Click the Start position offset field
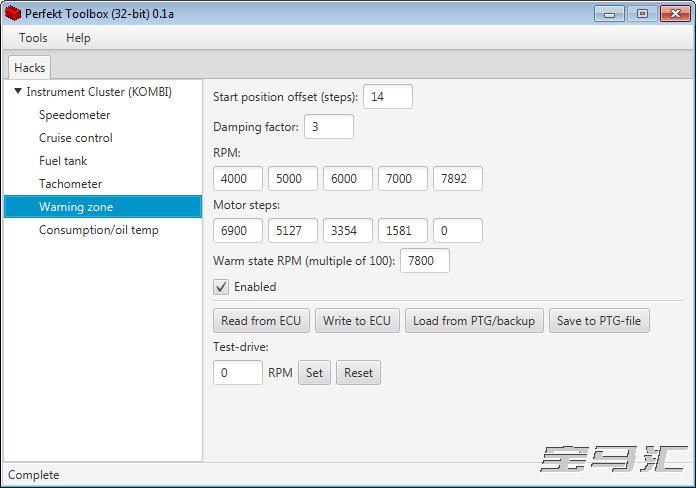This screenshot has height=488, width=696. (x=388, y=97)
